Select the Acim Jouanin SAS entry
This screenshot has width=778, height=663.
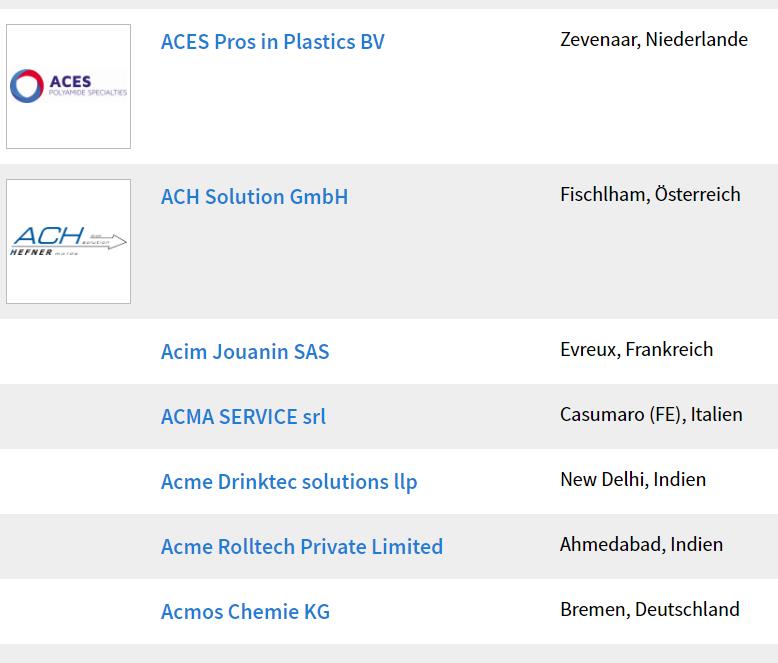(x=245, y=351)
